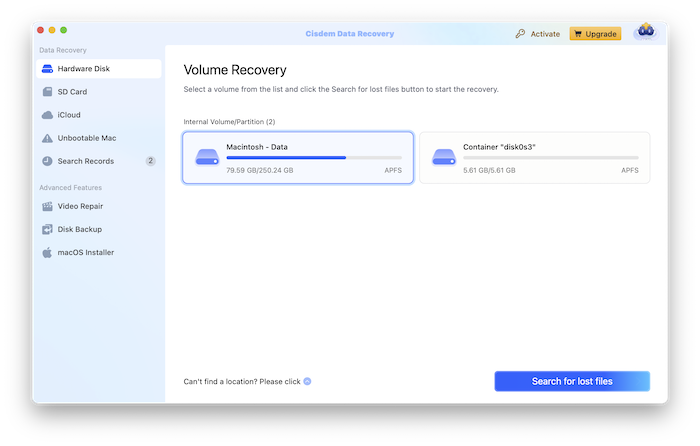Click the key icon beside Activate
This screenshot has width=700, height=446.
520,34
